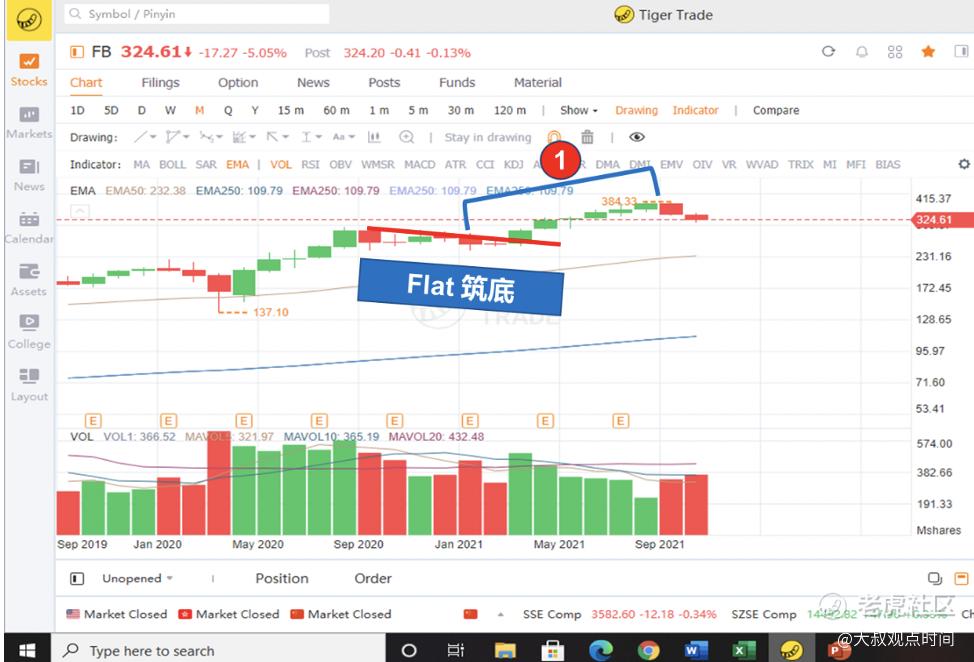Open the Funds tab
Image resolution: width=974 pixels, height=662 pixels.
click(x=457, y=83)
